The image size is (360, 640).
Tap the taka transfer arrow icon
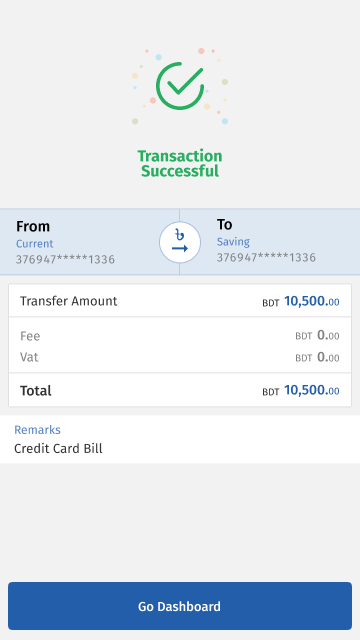click(180, 242)
